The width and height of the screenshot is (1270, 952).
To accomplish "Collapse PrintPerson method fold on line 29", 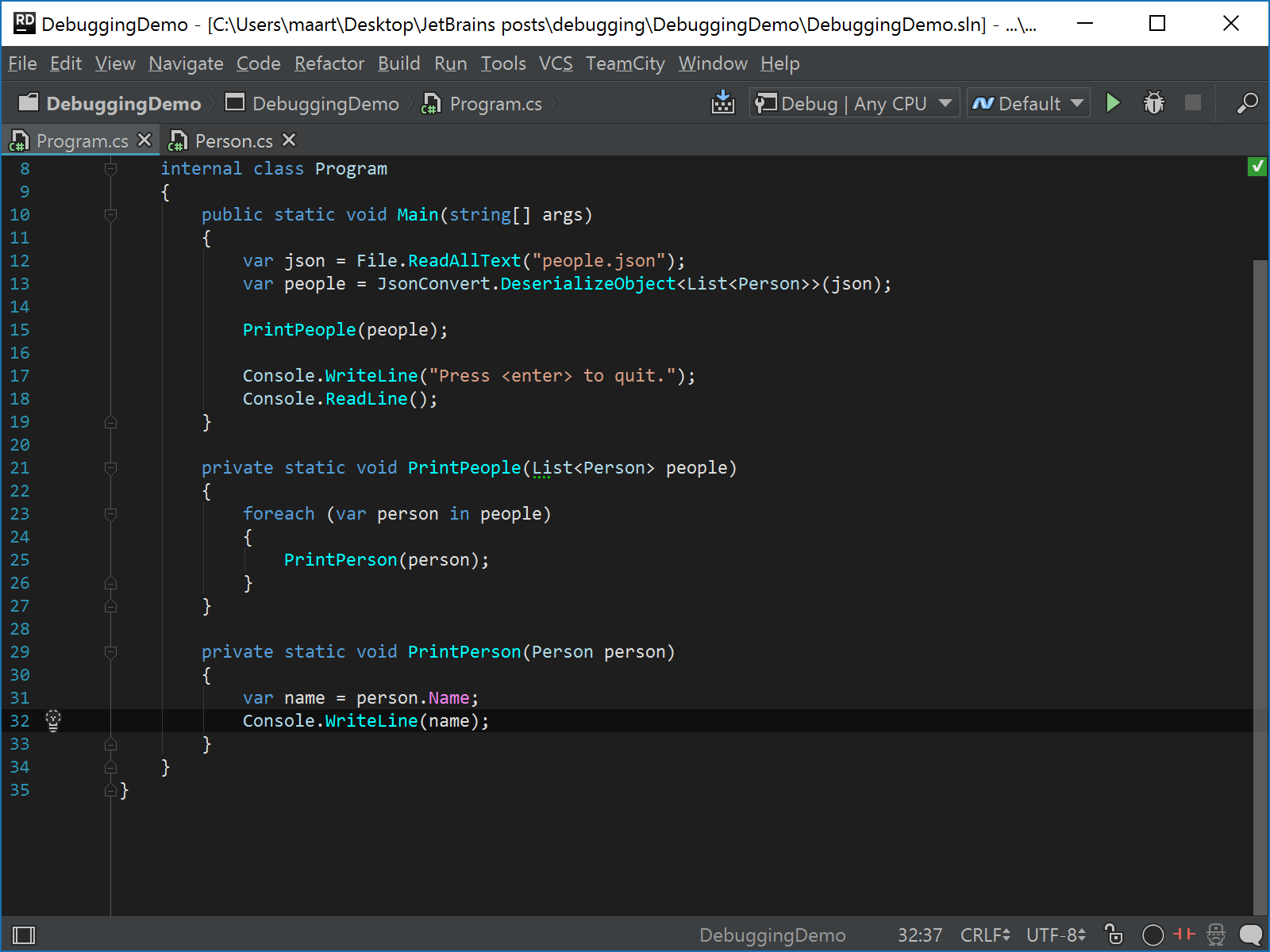I will (110, 651).
